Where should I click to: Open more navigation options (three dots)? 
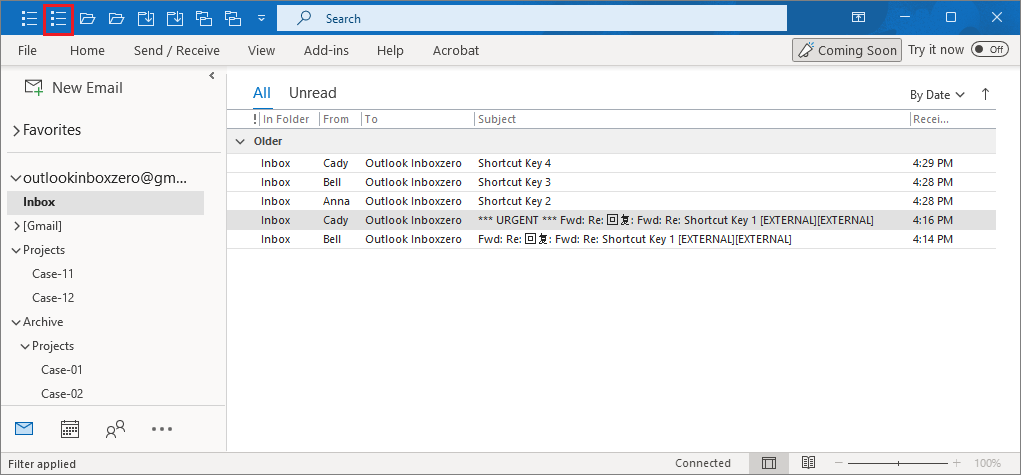[x=162, y=429]
